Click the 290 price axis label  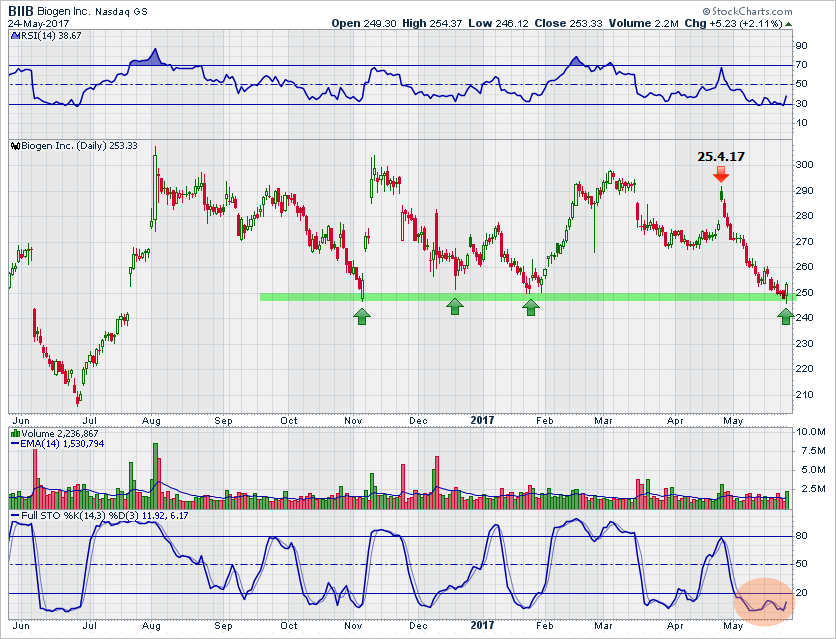pos(804,191)
